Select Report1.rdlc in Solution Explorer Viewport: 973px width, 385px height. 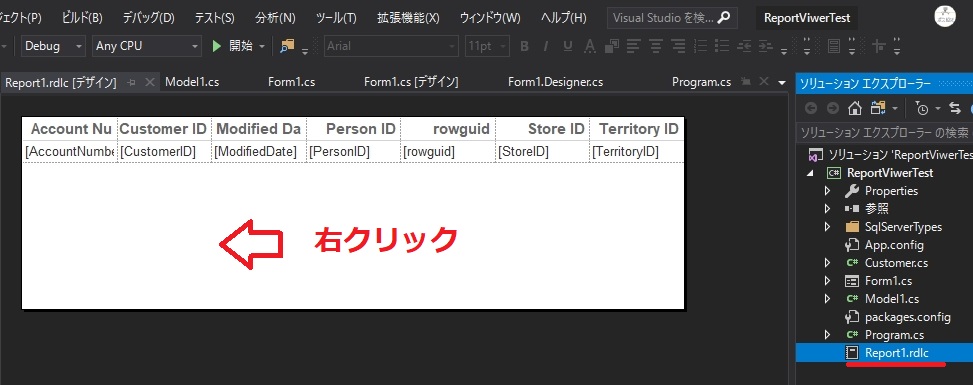coord(897,353)
